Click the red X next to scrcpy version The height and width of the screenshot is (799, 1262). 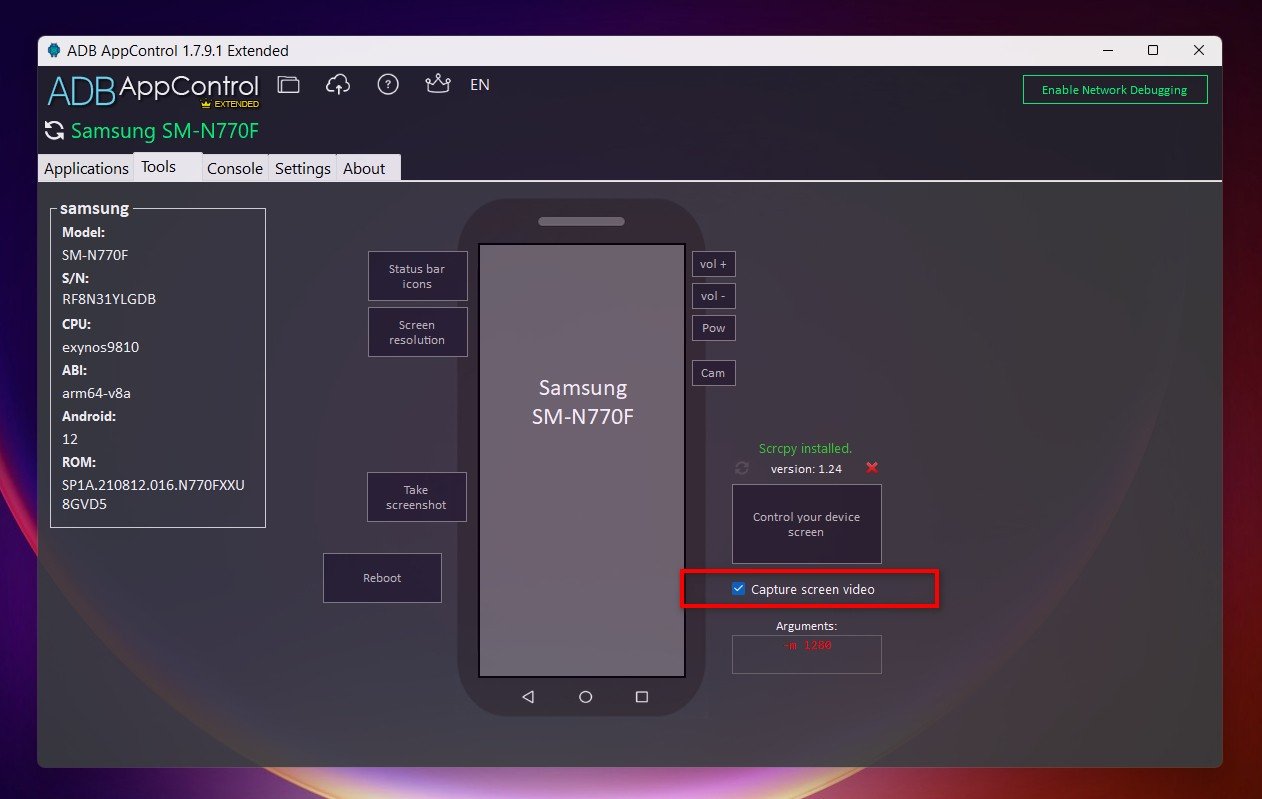tap(872, 468)
